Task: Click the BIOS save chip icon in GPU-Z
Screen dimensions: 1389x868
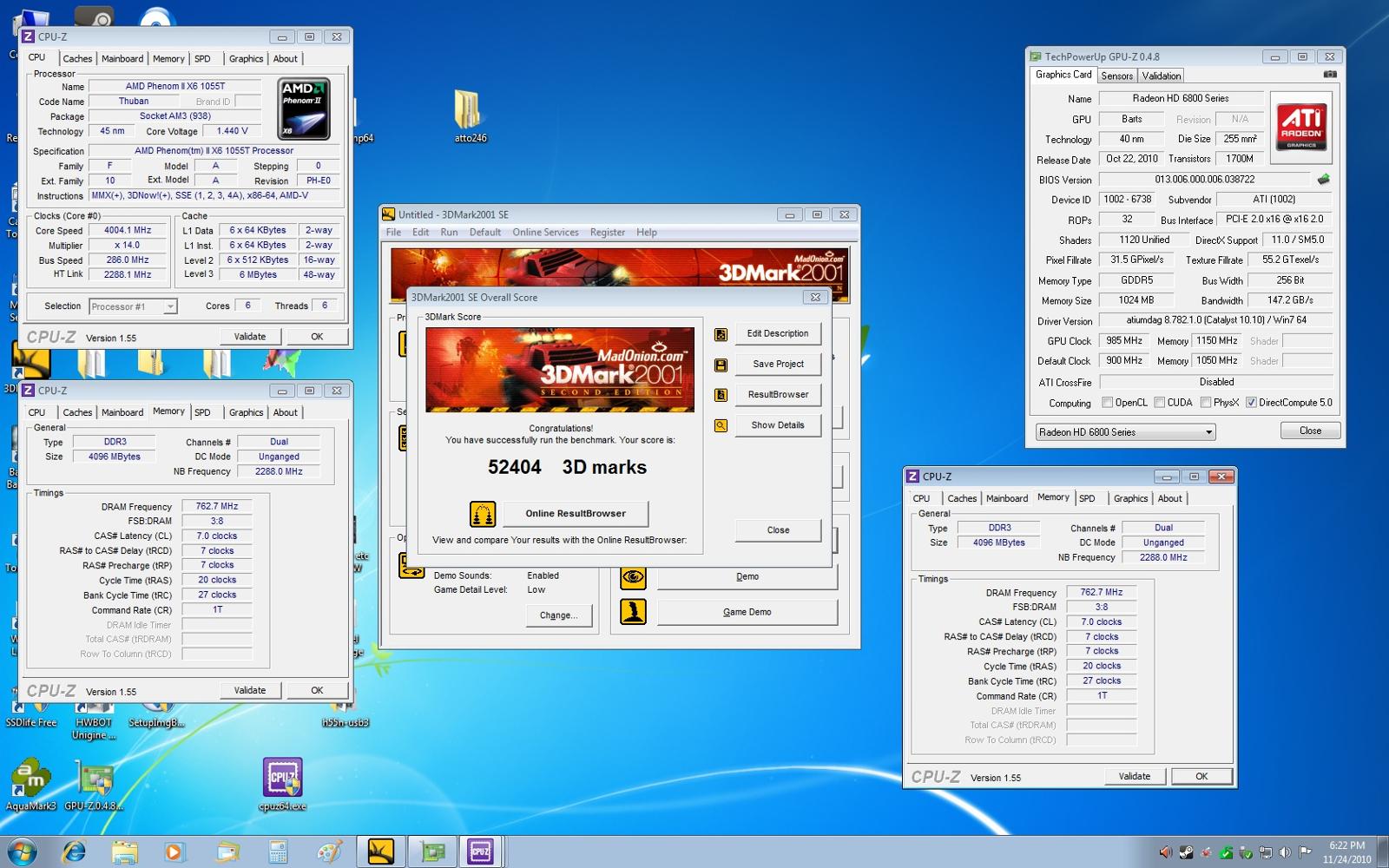Action: [x=1323, y=180]
